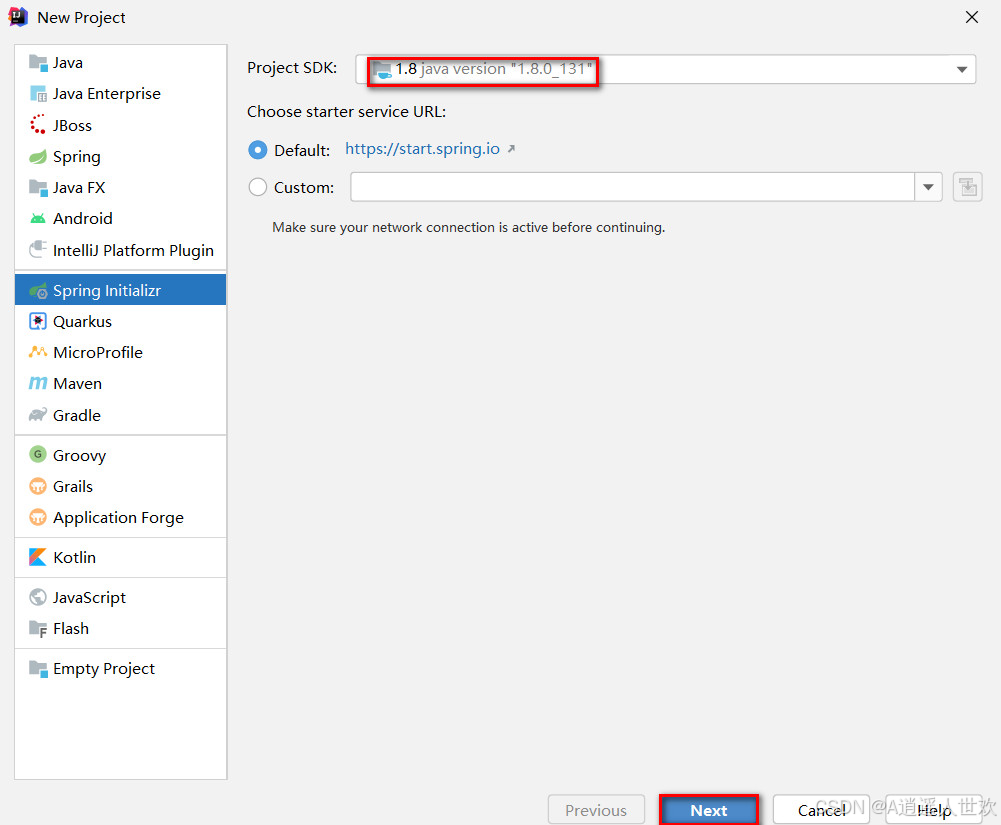
Task: Select the Groovy label
Action: [80, 456]
